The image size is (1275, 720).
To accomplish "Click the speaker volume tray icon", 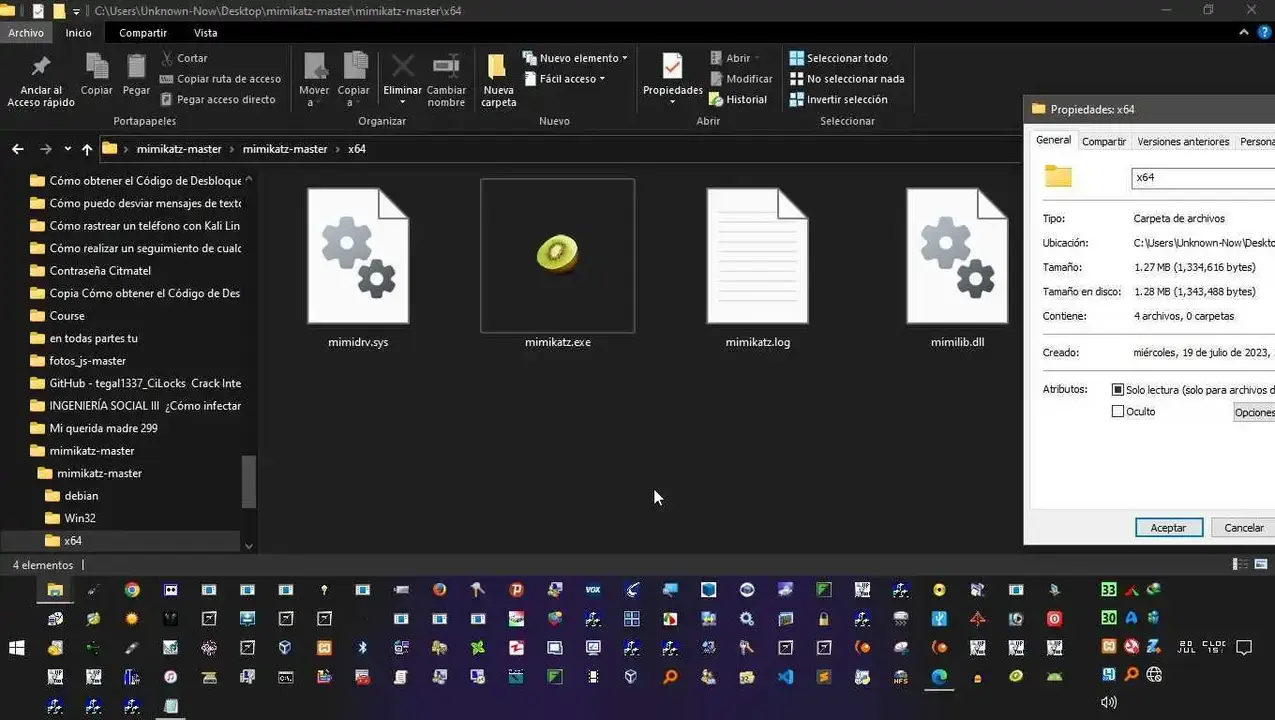I will (x=1108, y=703).
